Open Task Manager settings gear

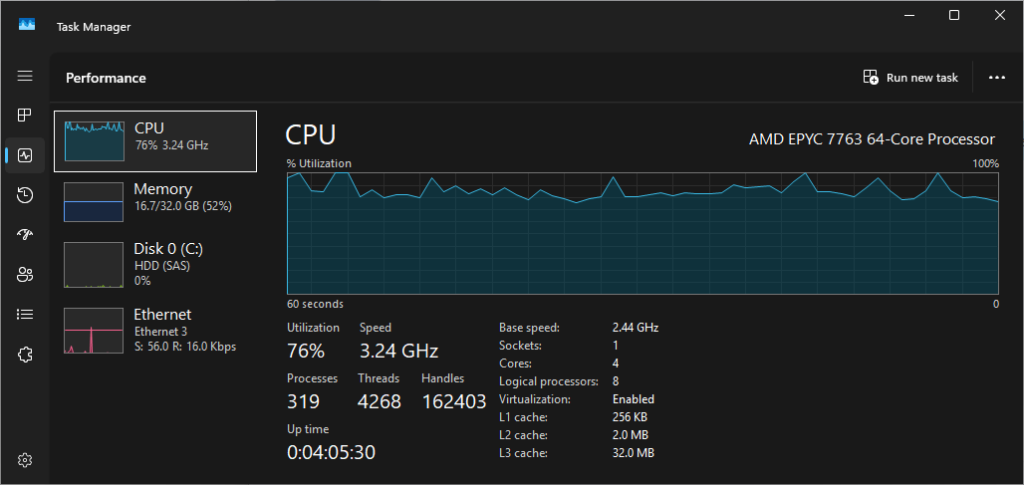coord(25,460)
